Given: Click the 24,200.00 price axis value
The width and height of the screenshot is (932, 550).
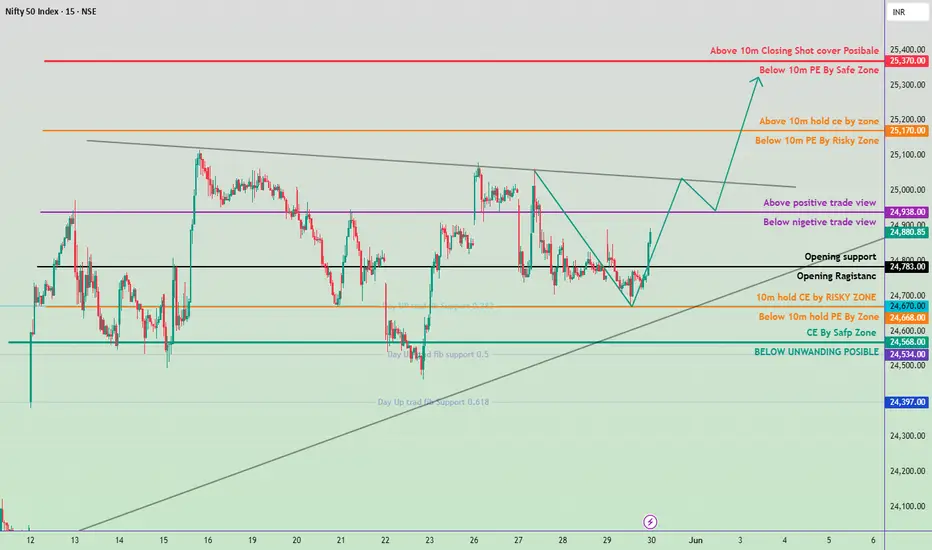Looking at the screenshot, I should tap(907, 471).
